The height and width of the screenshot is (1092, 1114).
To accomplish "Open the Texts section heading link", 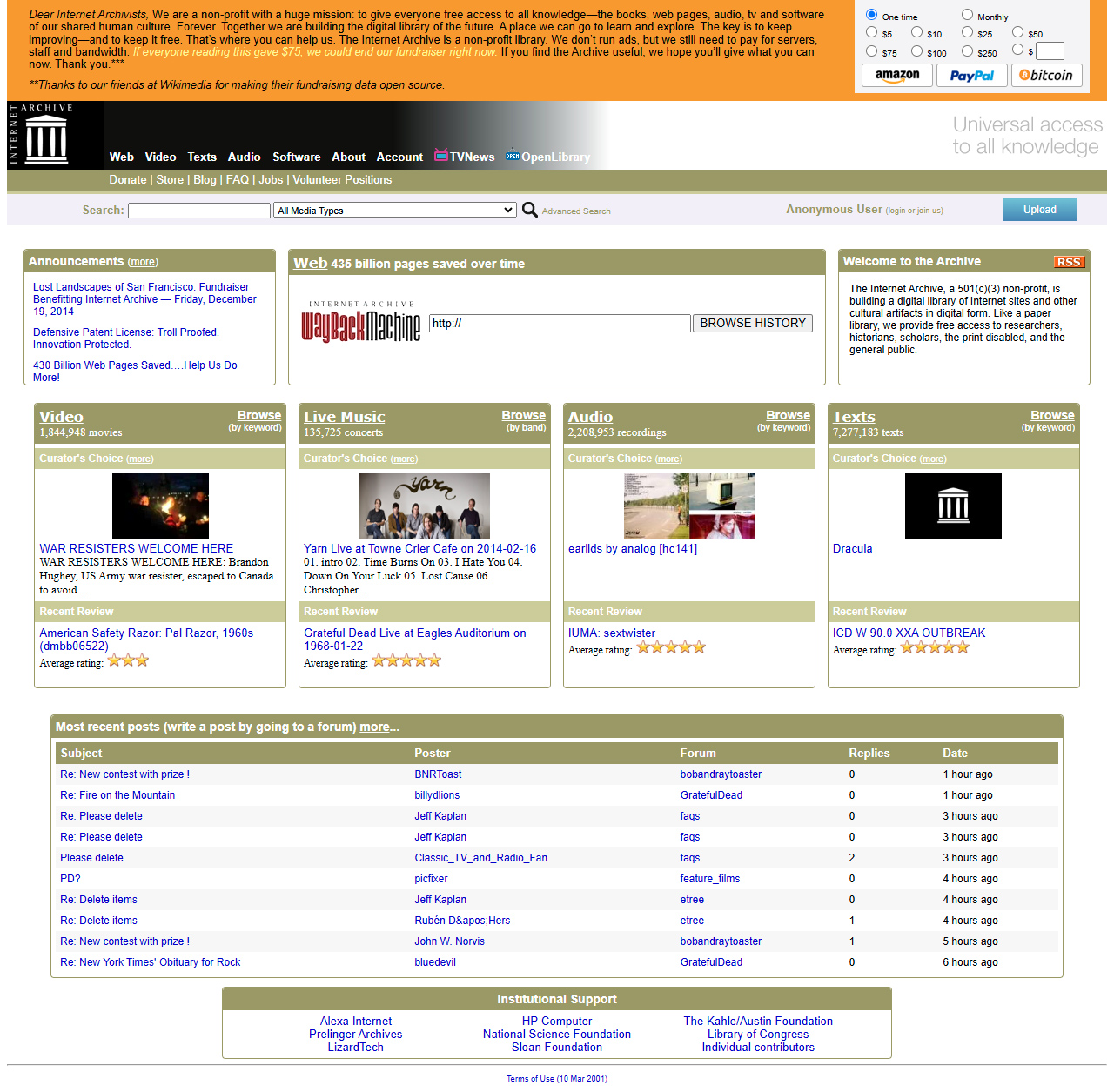I will 854,417.
